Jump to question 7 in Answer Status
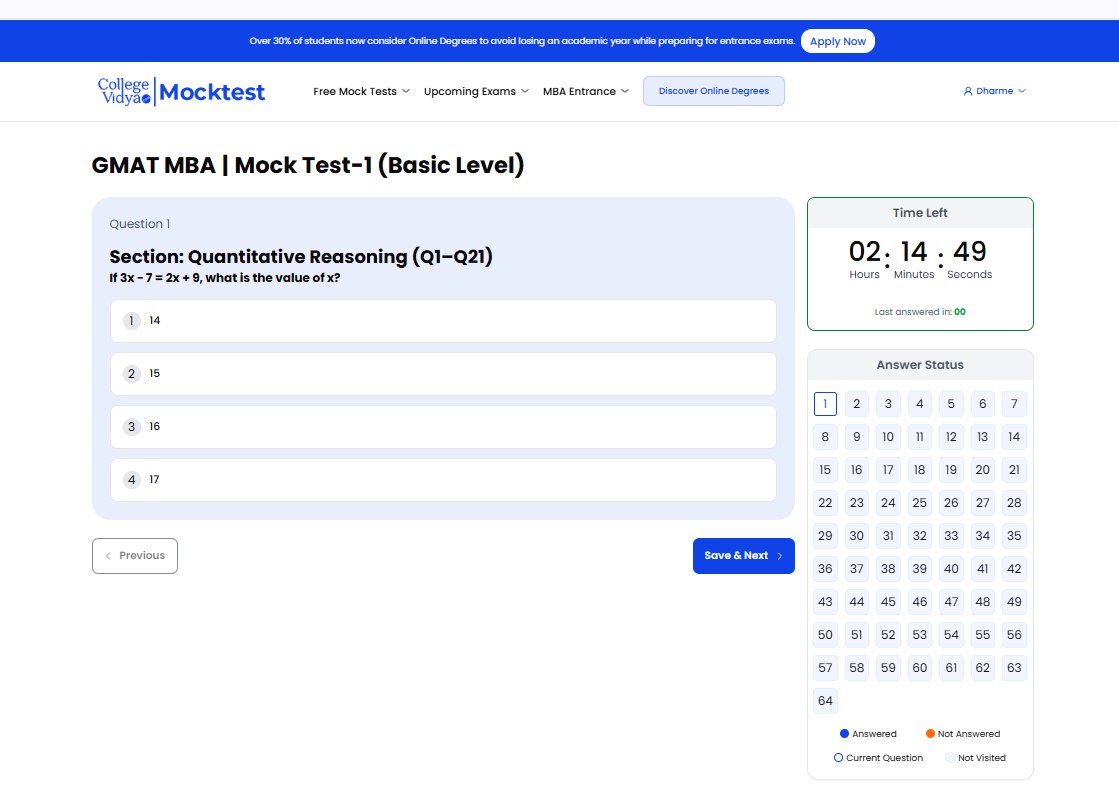This screenshot has height=787, width=1119. click(1014, 404)
